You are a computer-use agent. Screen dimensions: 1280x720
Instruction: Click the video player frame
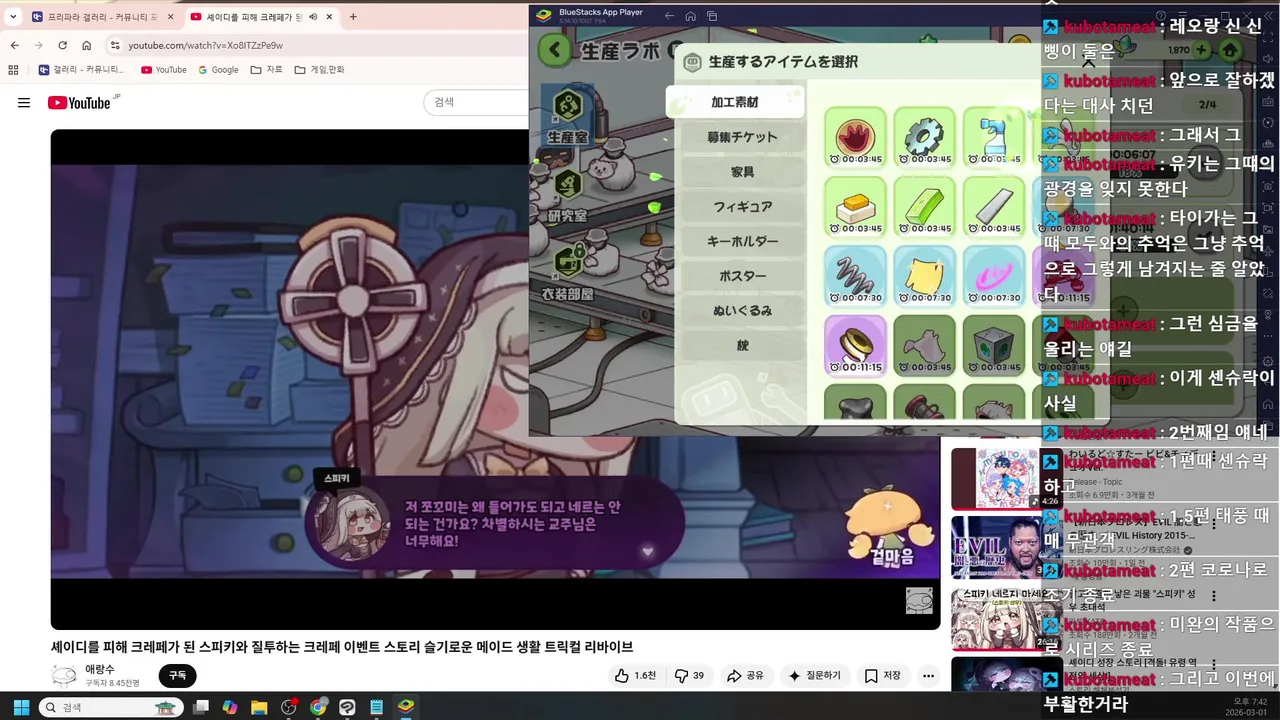495,380
